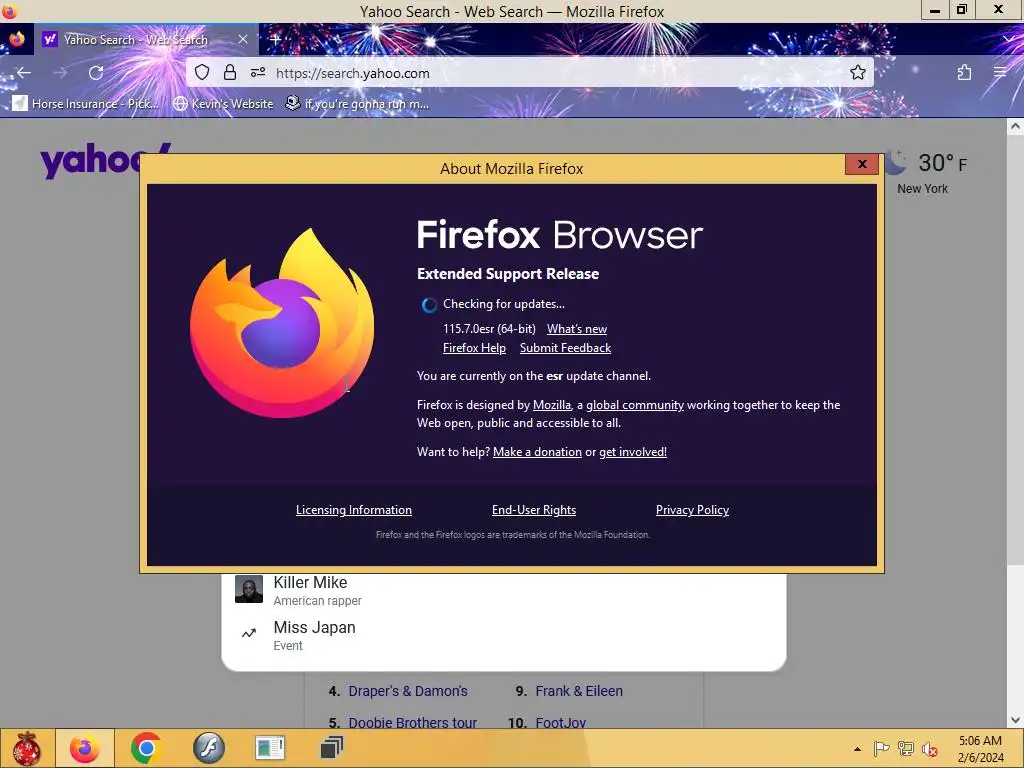The width and height of the screenshot is (1024, 768).
Task: Select Killer Mike suggestion
Action: 504,590
